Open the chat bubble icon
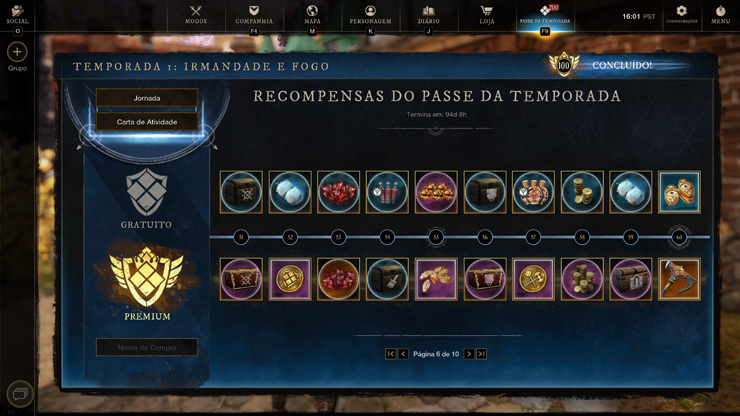The width and height of the screenshot is (740, 416). [20, 393]
